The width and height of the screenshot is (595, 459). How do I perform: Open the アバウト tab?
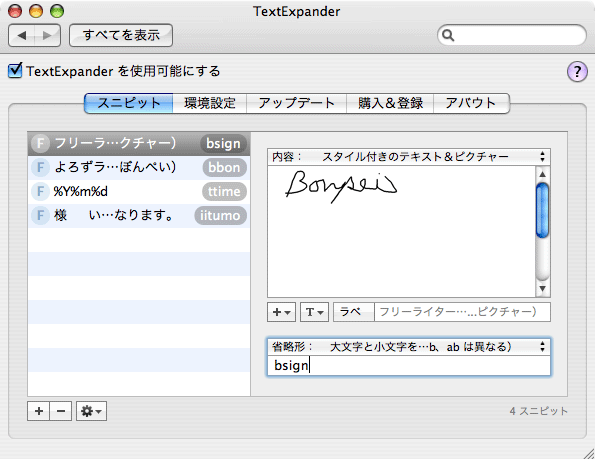[x=471, y=103]
